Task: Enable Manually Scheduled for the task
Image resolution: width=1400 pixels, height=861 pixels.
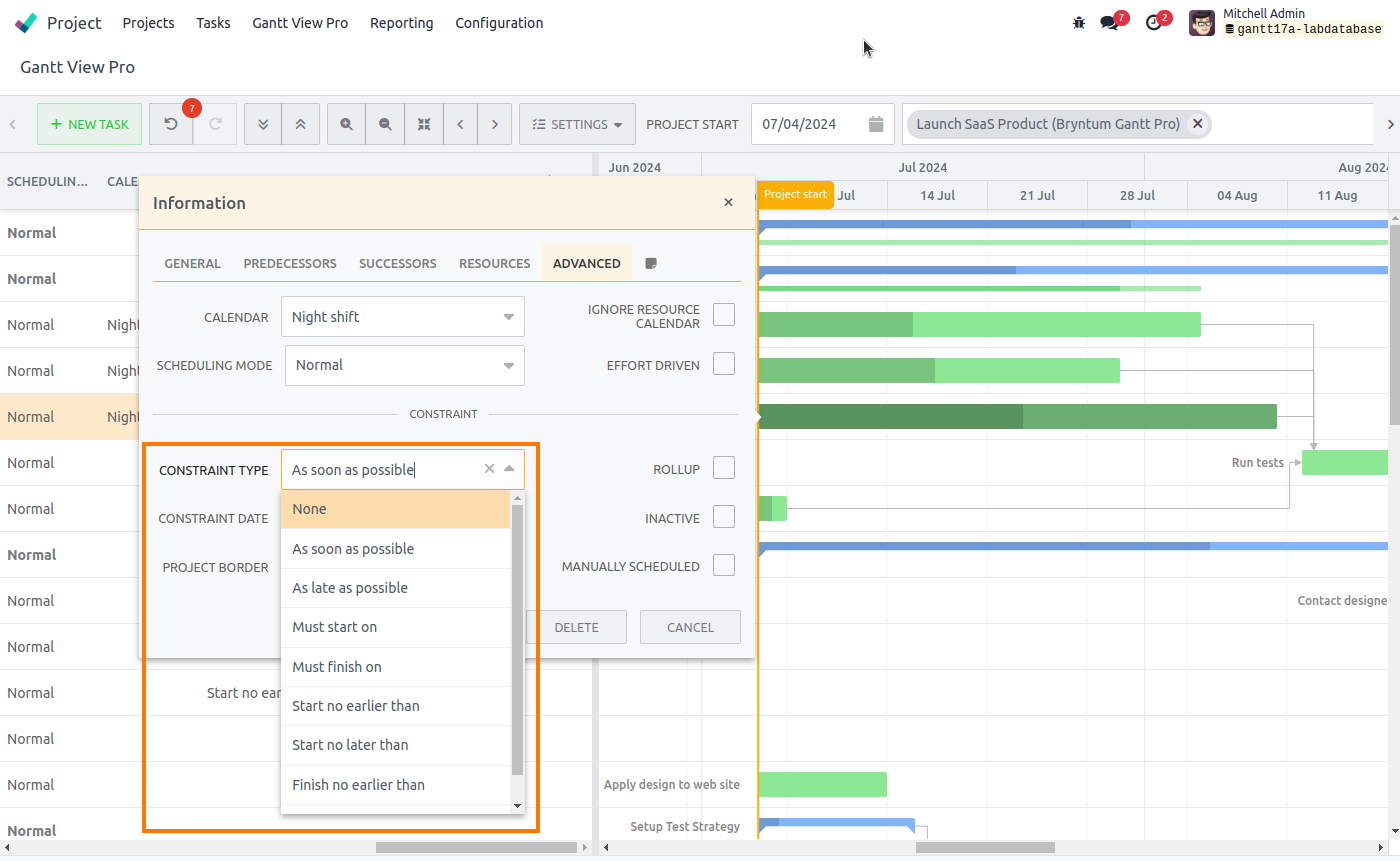Action: [x=723, y=565]
